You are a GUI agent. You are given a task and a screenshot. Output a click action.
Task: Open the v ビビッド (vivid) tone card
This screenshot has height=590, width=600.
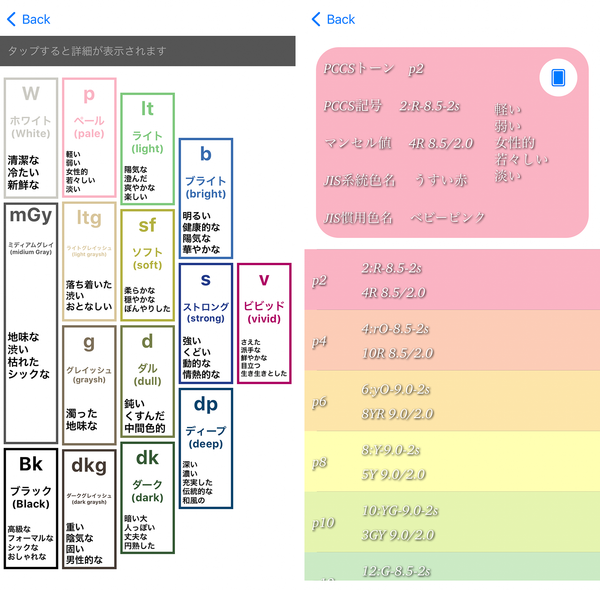point(264,323)
